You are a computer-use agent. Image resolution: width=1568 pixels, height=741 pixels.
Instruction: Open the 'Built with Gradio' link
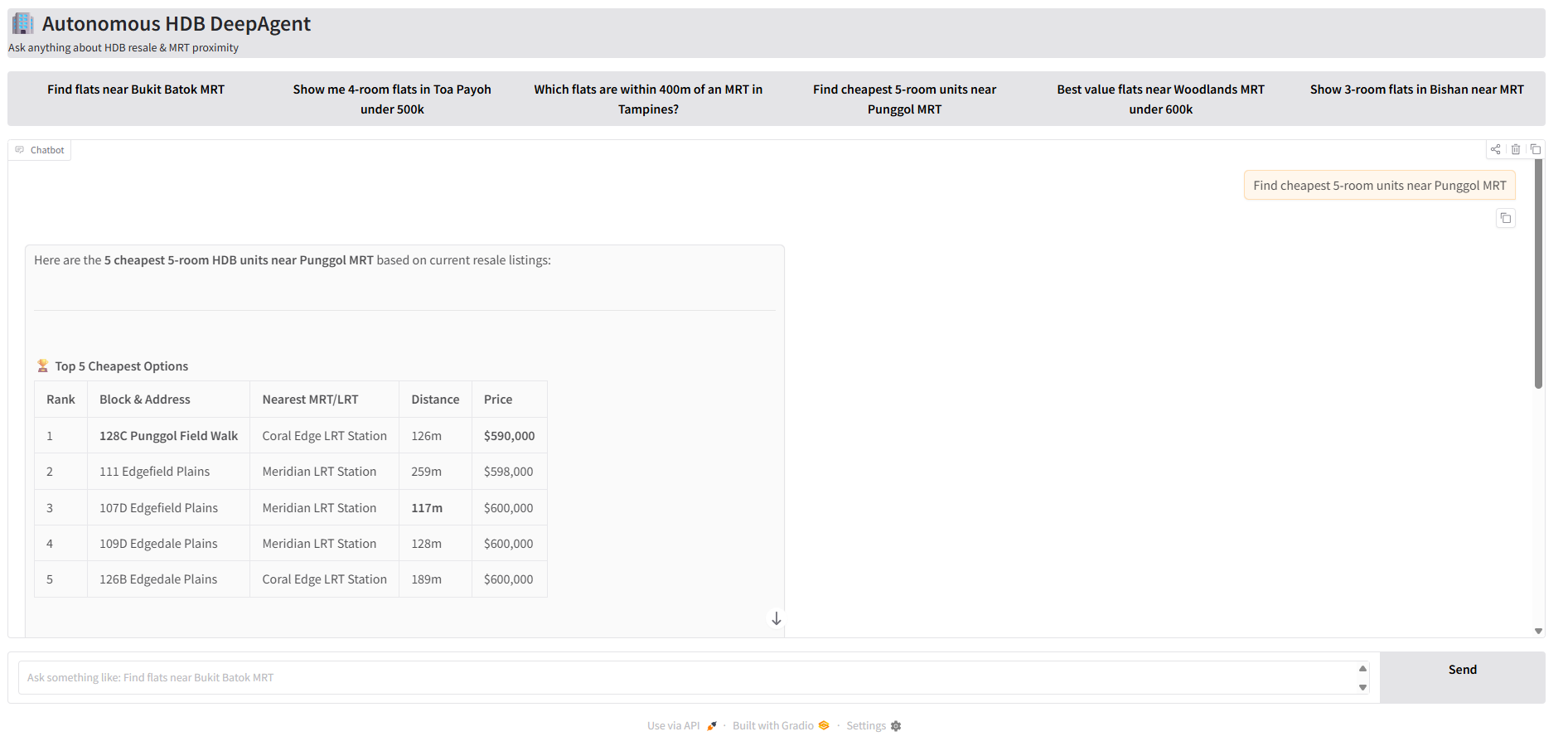click(772, 726)
